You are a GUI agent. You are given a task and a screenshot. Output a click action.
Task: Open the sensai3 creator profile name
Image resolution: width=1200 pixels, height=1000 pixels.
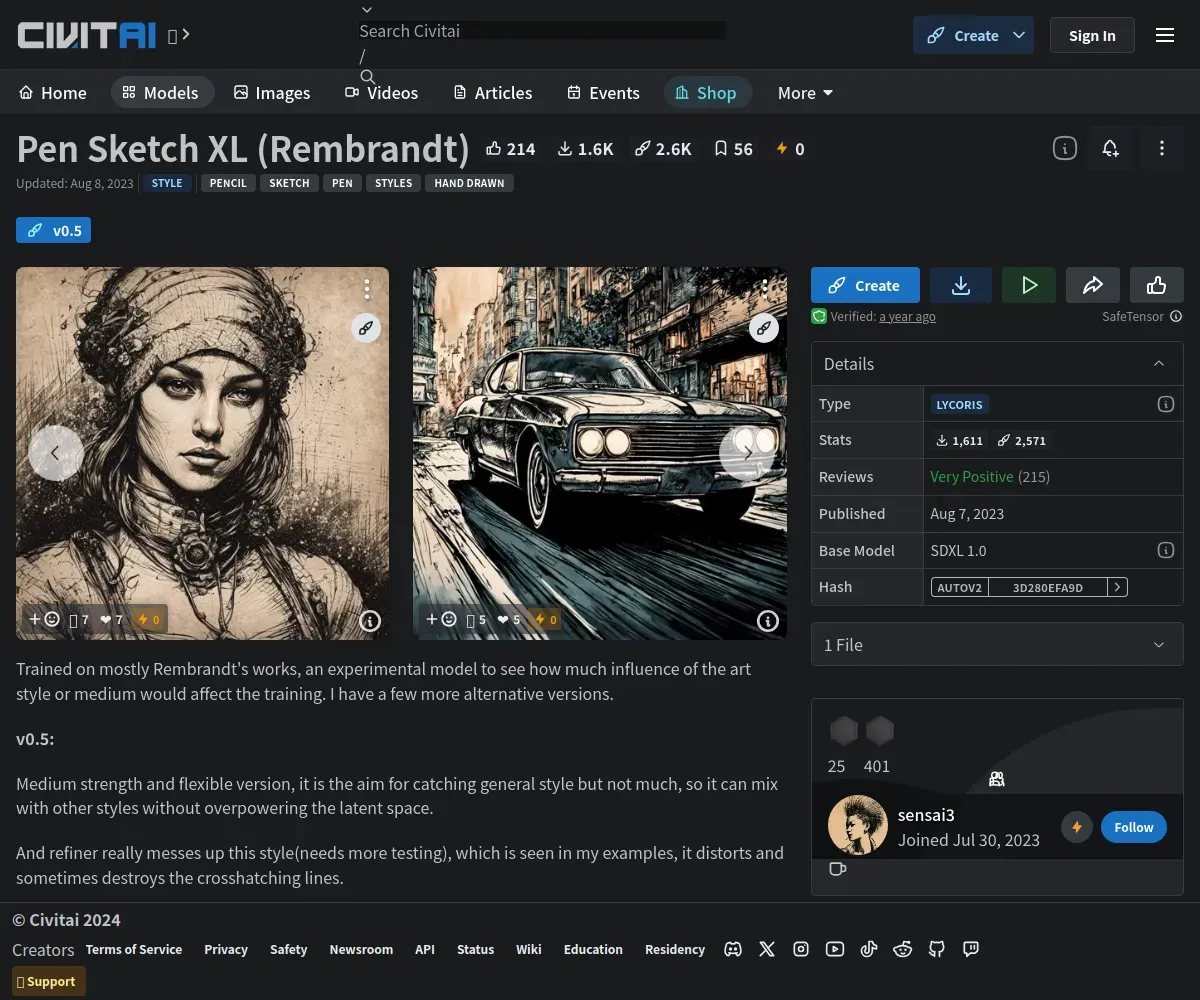point(926,814)
